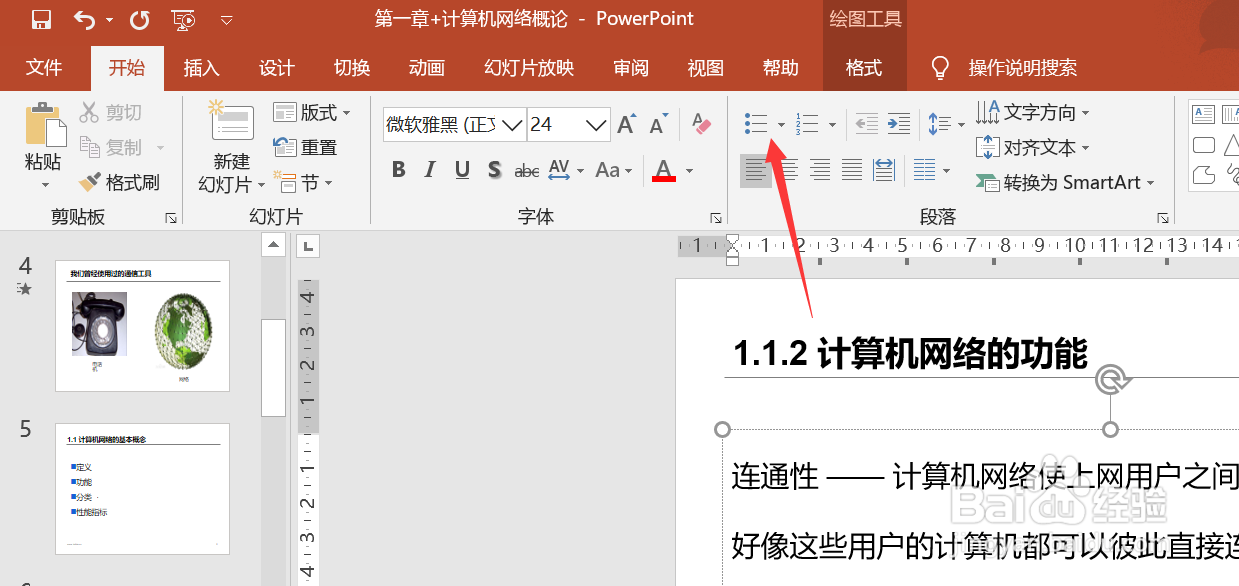Increase the font size with Grow Font
Screen dimensions: 1239x586
click(625, 124)
